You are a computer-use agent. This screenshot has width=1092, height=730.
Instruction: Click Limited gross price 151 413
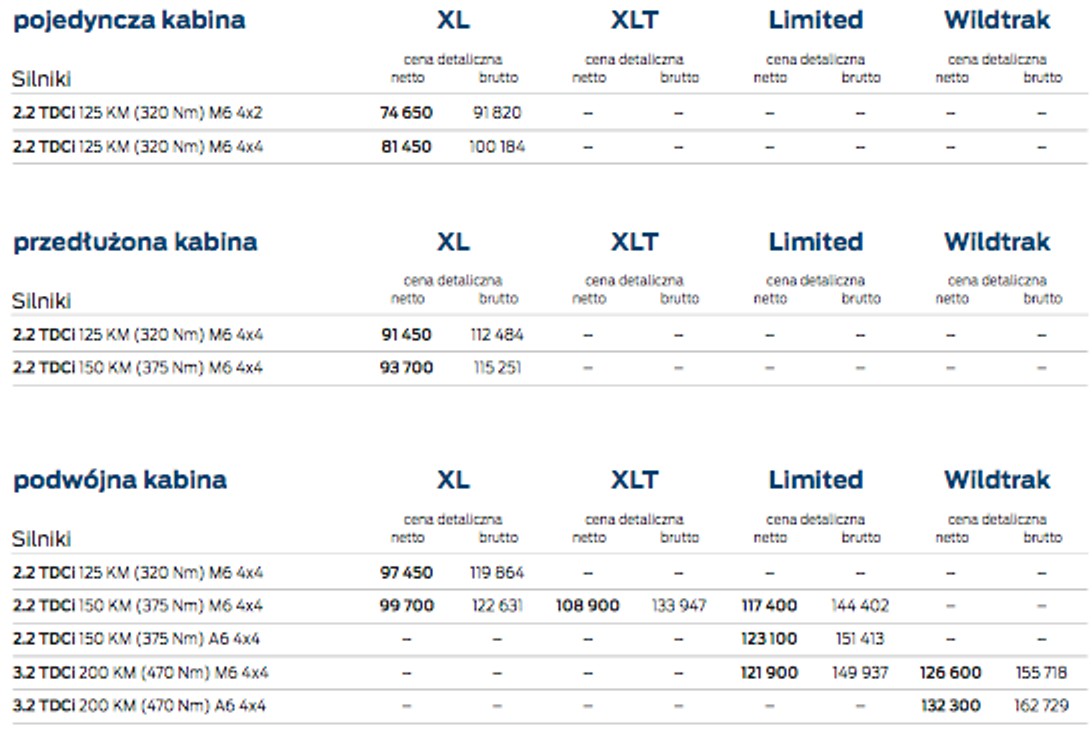point(859,638)
